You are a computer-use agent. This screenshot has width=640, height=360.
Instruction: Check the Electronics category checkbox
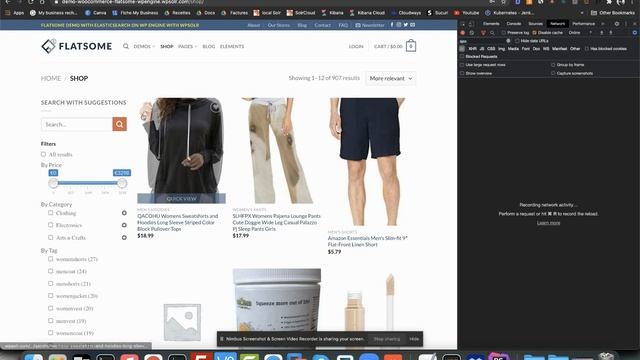pyautogui.click(x=51, y=225)
